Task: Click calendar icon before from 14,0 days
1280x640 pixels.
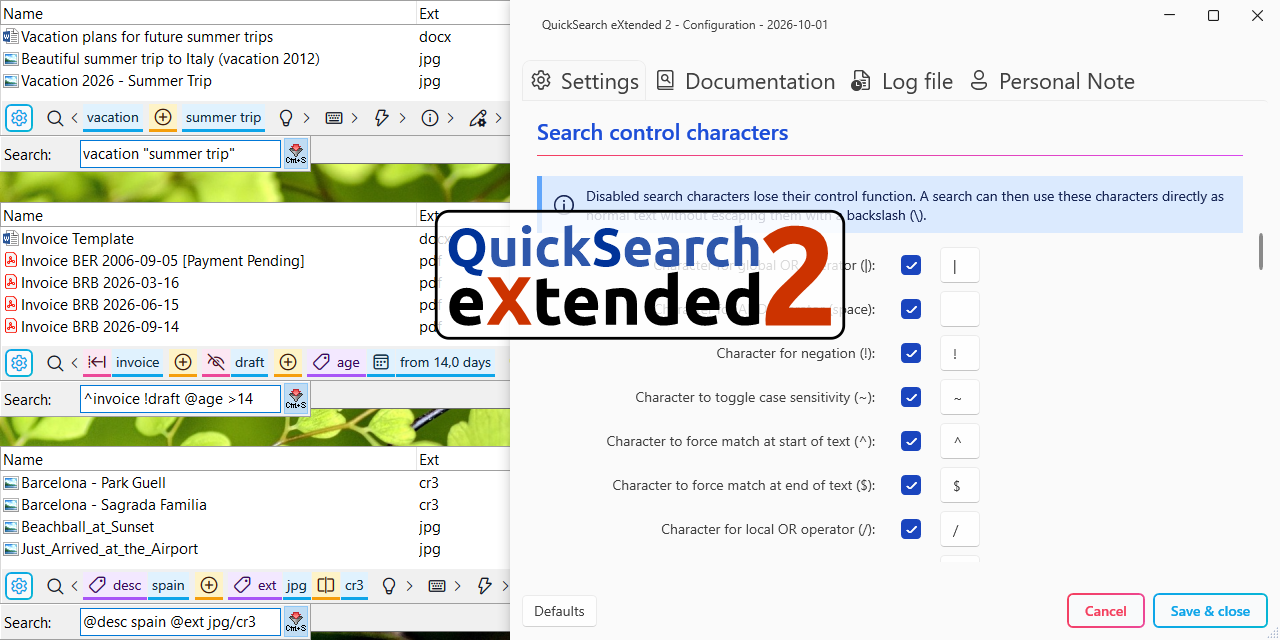Action: (381, 363)
